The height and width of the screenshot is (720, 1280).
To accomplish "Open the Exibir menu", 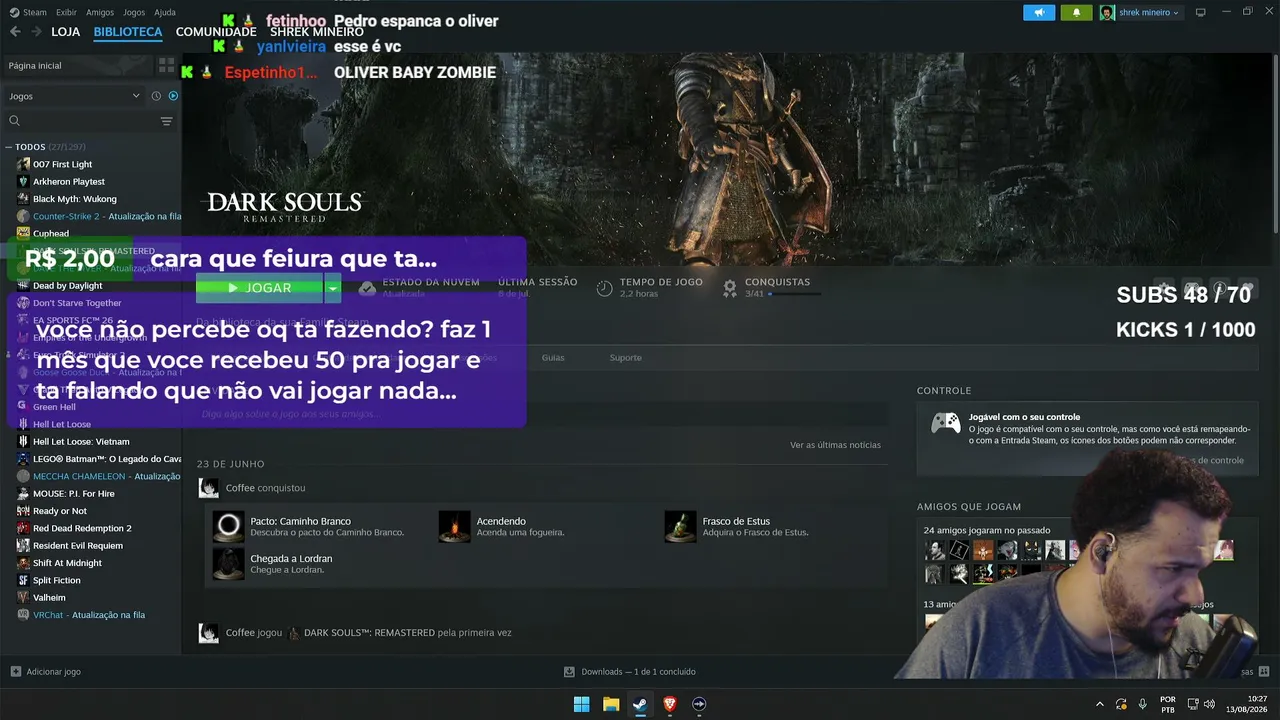I will pyautogui.click(x=66, y=12).
